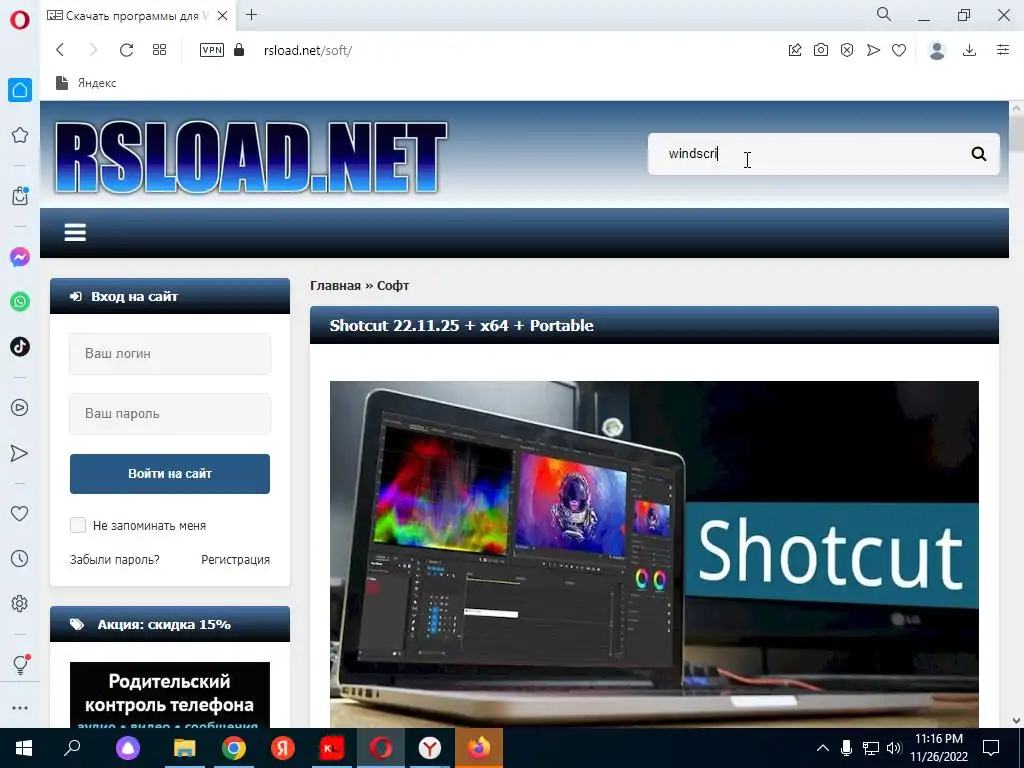Open My Flow arrow icon in sidebar

[20, 453]
